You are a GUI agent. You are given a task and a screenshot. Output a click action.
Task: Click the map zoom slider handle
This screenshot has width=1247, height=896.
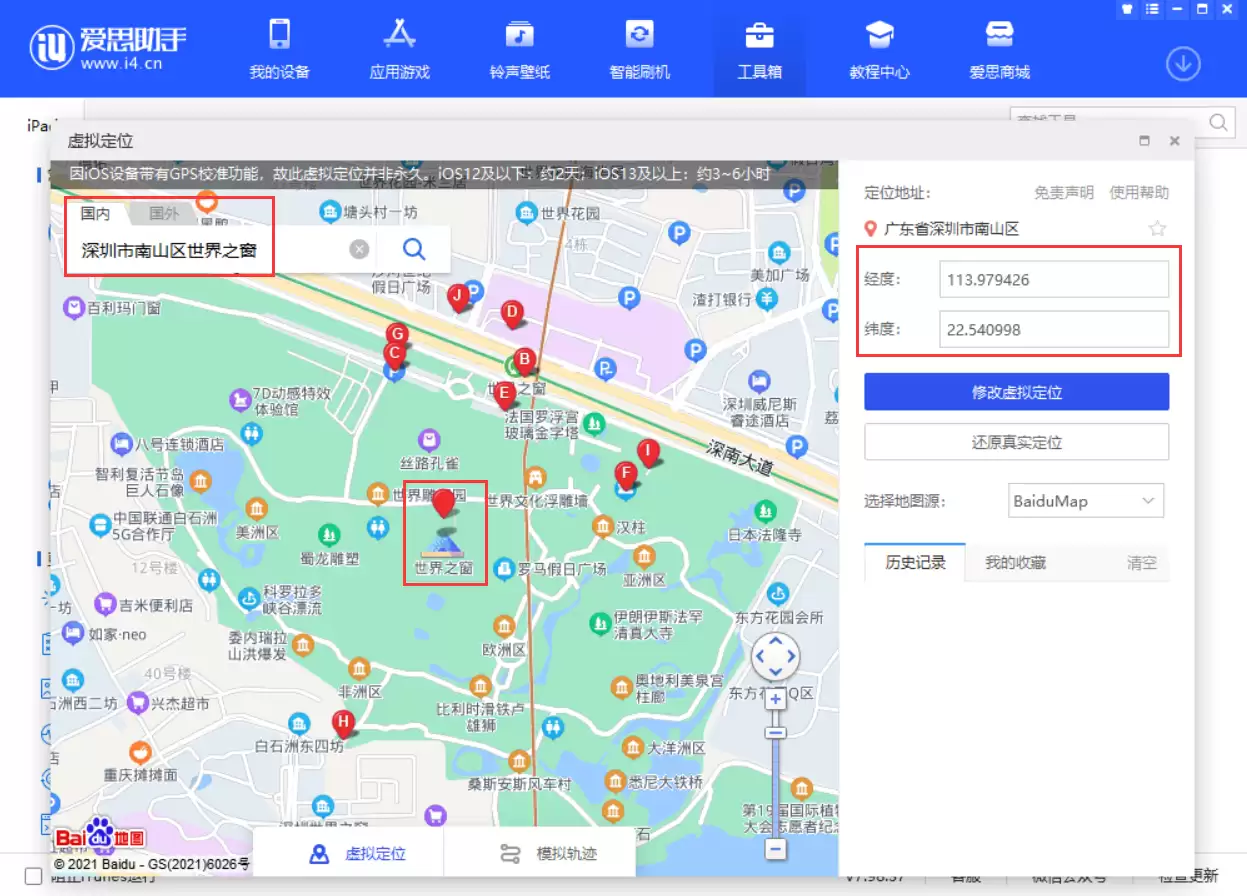[775, 733]
